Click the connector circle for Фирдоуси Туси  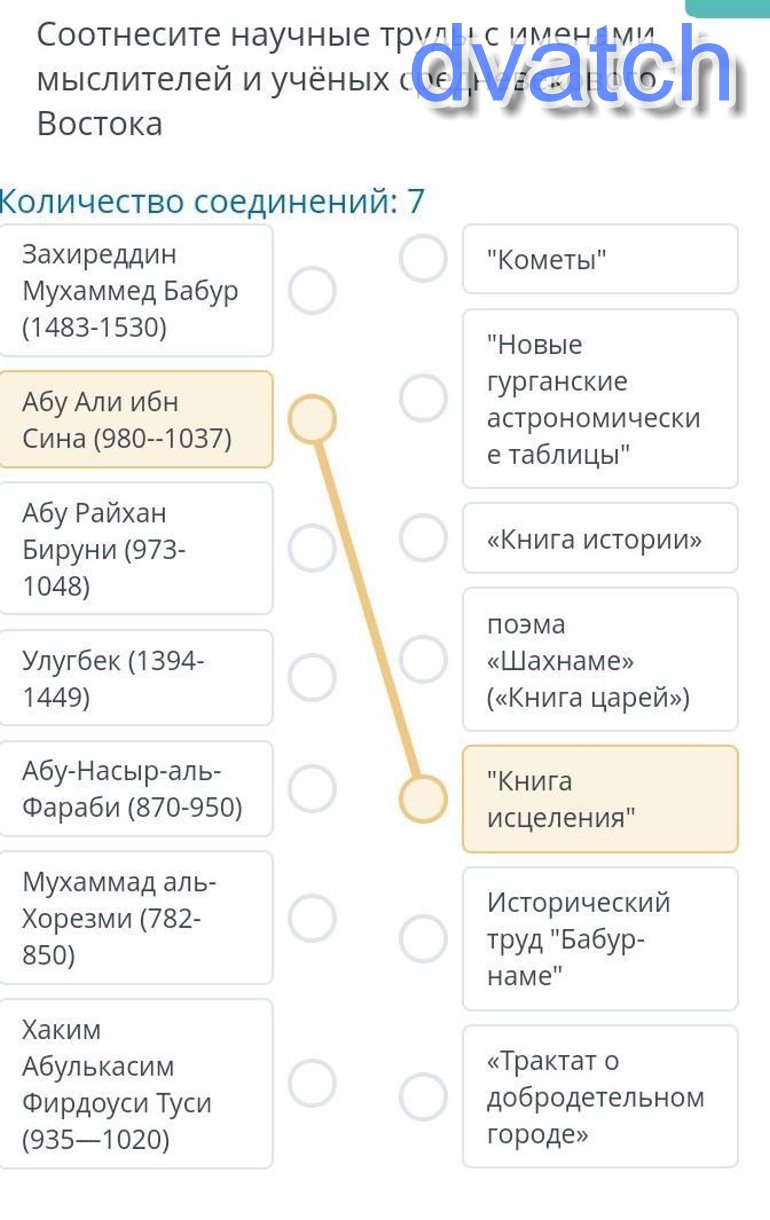(x=312, y=1083)
